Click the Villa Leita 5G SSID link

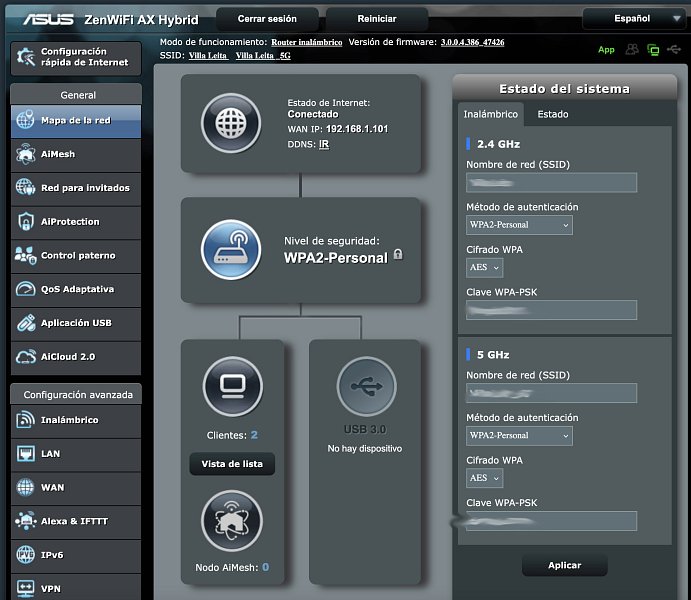click(263, 56)
